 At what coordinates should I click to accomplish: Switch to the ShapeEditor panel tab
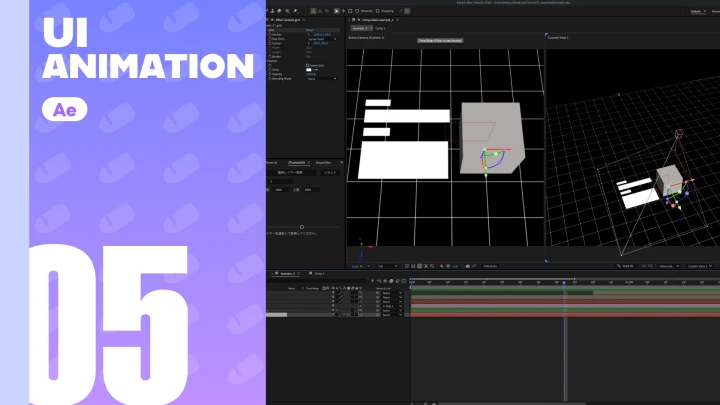click(x=323, y=163)
